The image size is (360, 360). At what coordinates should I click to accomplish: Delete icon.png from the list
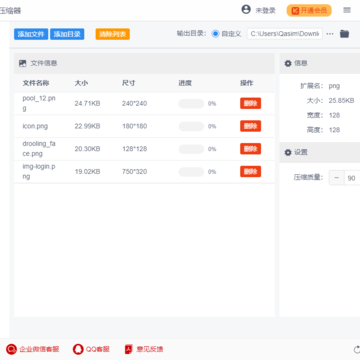pos(250,126)
